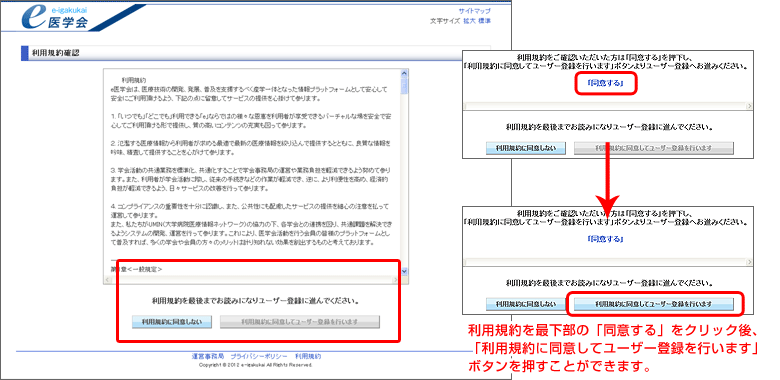Click the e医学会 logo

(56, 17)
